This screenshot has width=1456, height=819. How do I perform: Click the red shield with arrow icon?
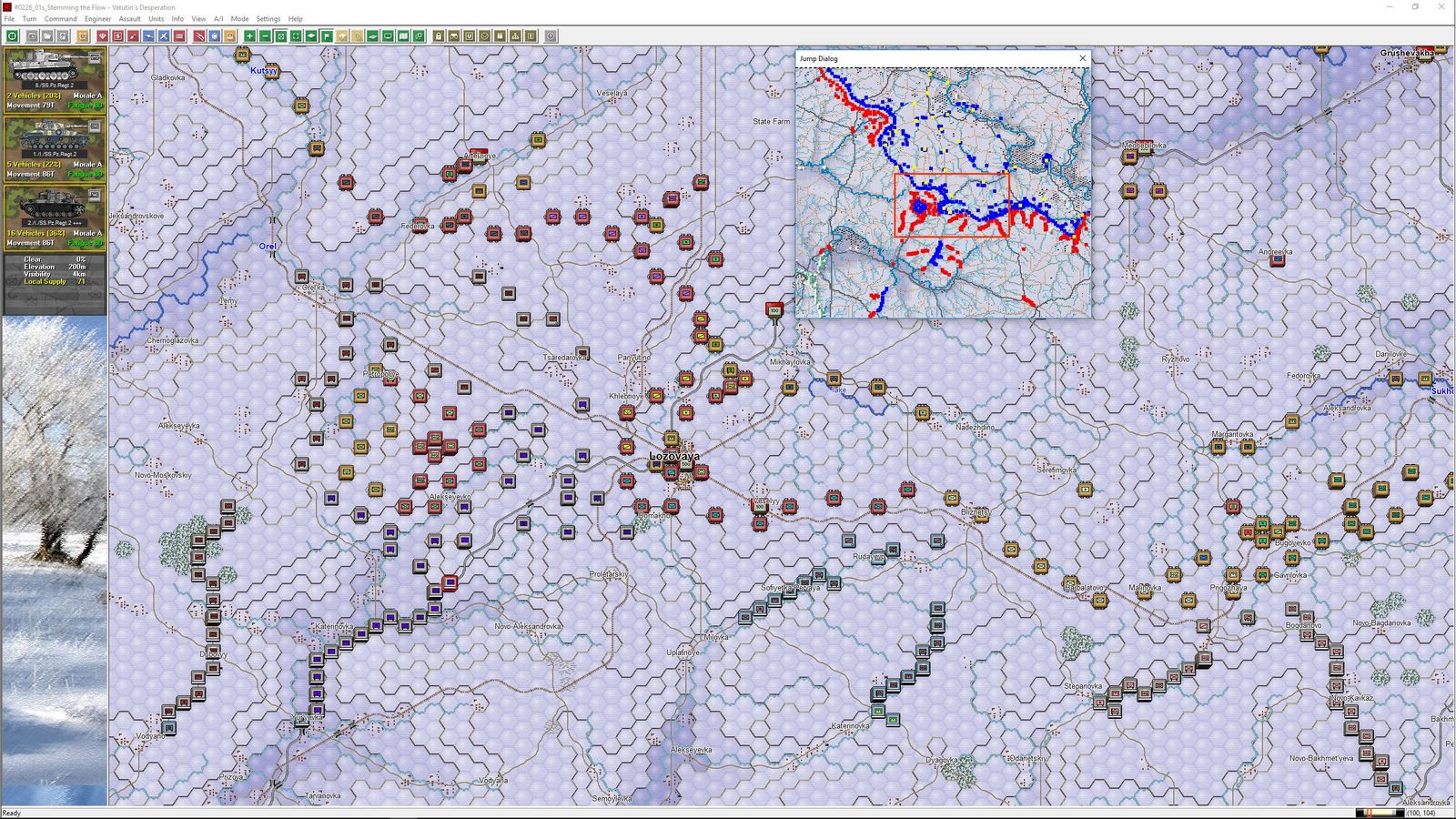(102, 36)
